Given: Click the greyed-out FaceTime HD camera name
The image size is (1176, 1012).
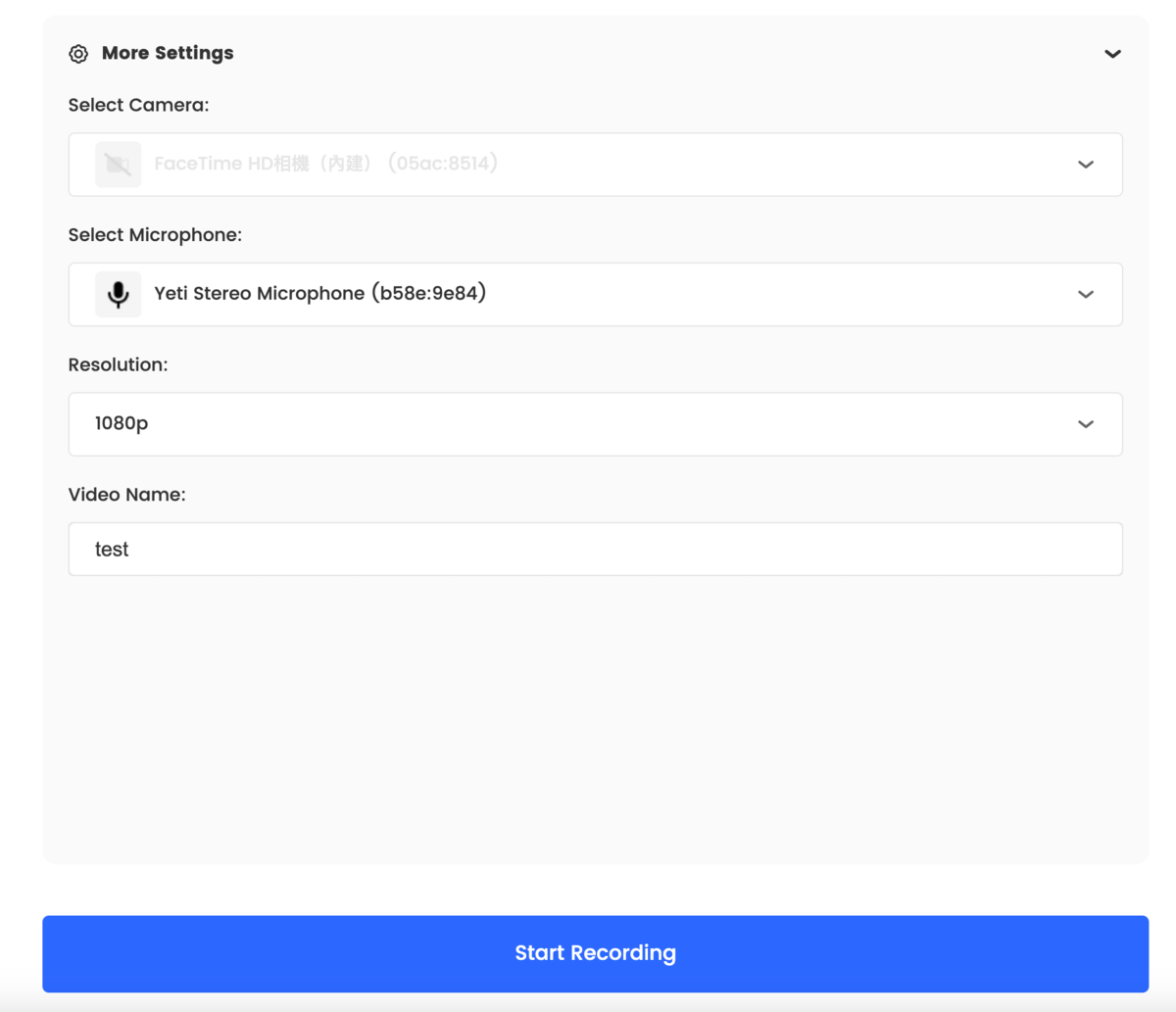Looking at the screenshot, I should [x=326, y=164].
